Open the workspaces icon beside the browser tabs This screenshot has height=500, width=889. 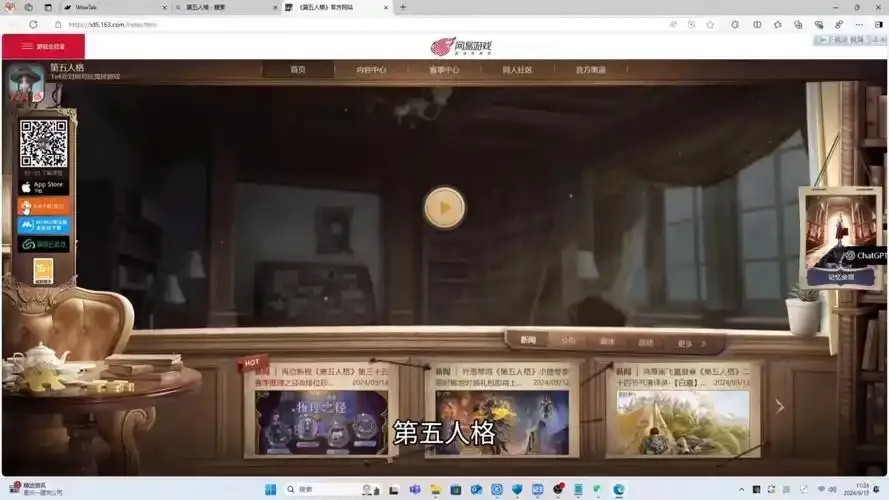tap(29, 7)
